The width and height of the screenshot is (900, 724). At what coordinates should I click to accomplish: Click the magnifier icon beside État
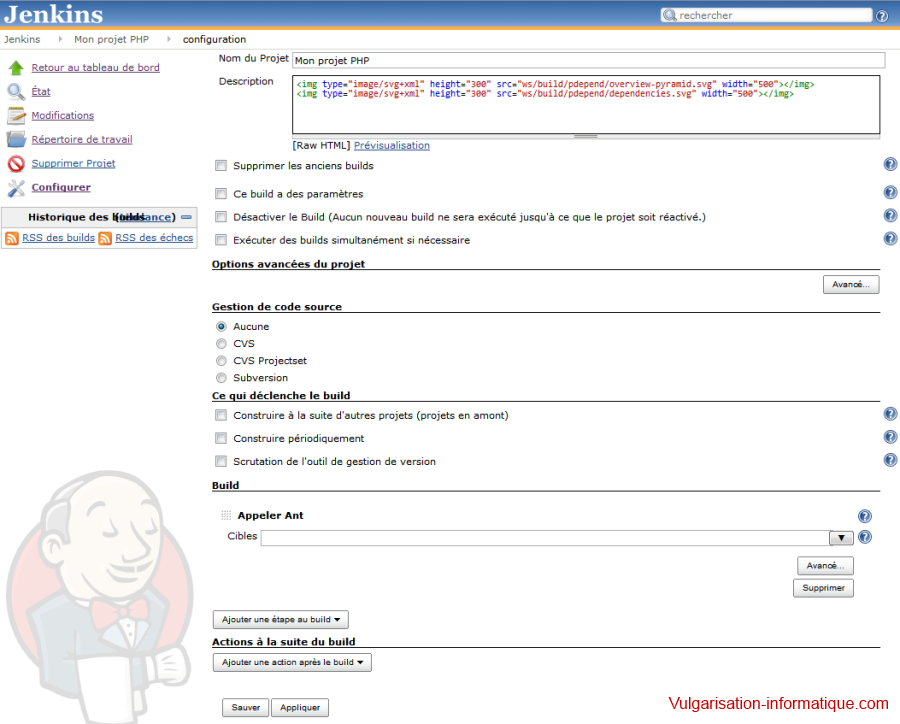(x=16, y=92)
